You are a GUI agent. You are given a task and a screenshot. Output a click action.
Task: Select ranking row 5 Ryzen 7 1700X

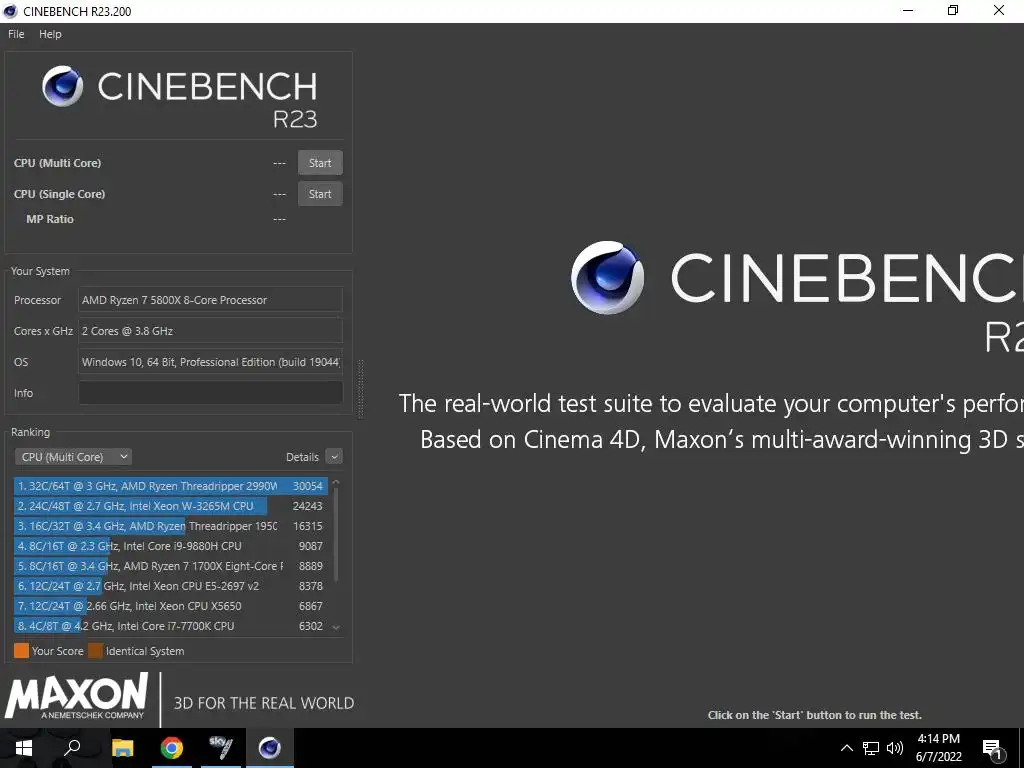[170, 566]
